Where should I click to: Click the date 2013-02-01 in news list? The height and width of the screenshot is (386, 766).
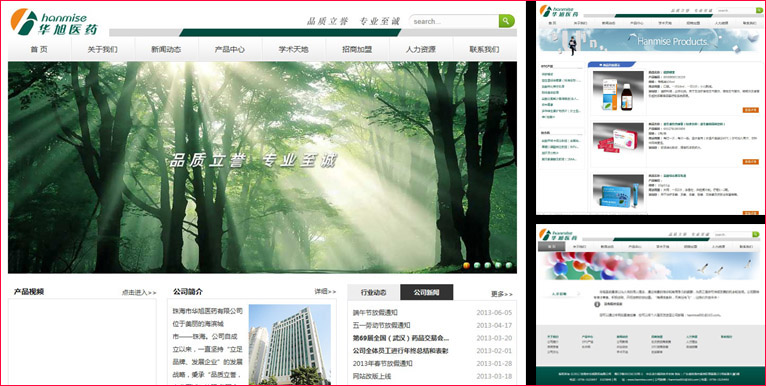494,351
